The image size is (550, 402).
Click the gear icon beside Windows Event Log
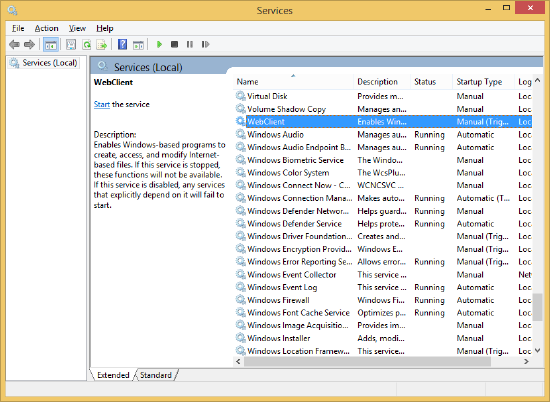point(240,287)
